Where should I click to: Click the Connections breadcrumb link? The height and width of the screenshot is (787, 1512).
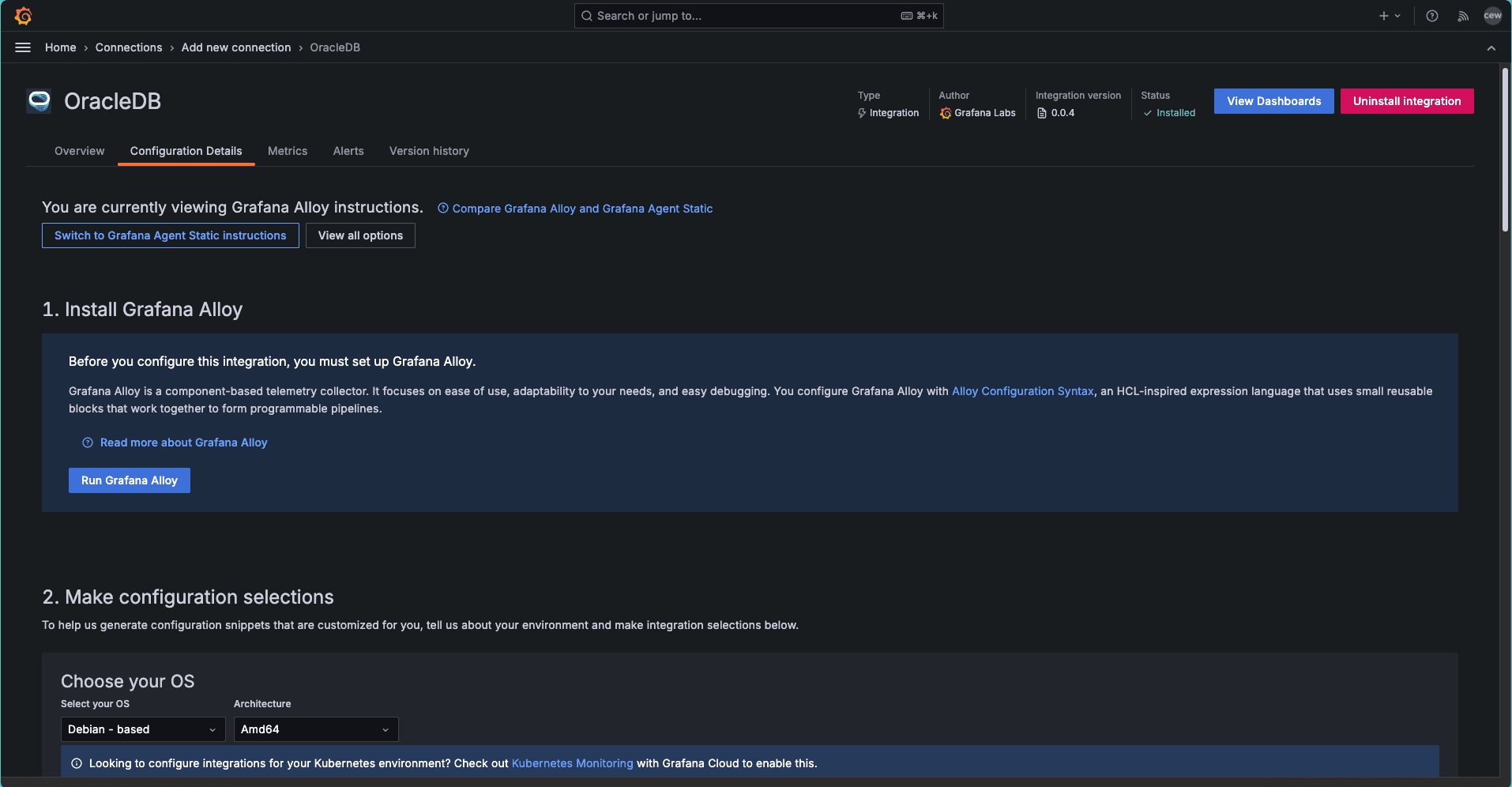[x=129, y=47]
